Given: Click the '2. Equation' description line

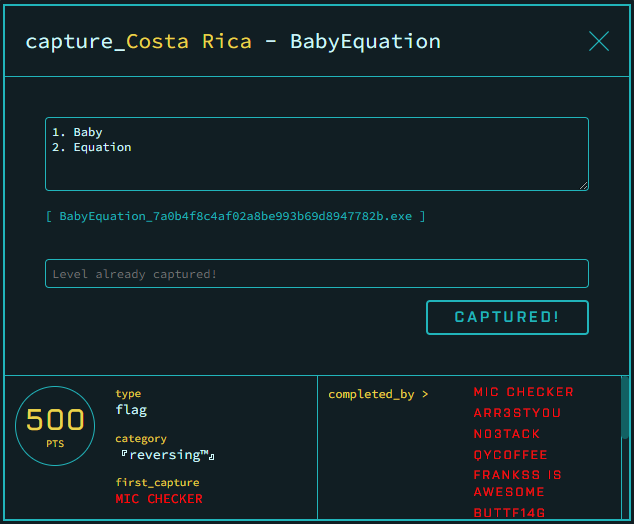Looking at the screenshot, I should tap(91, 147).
